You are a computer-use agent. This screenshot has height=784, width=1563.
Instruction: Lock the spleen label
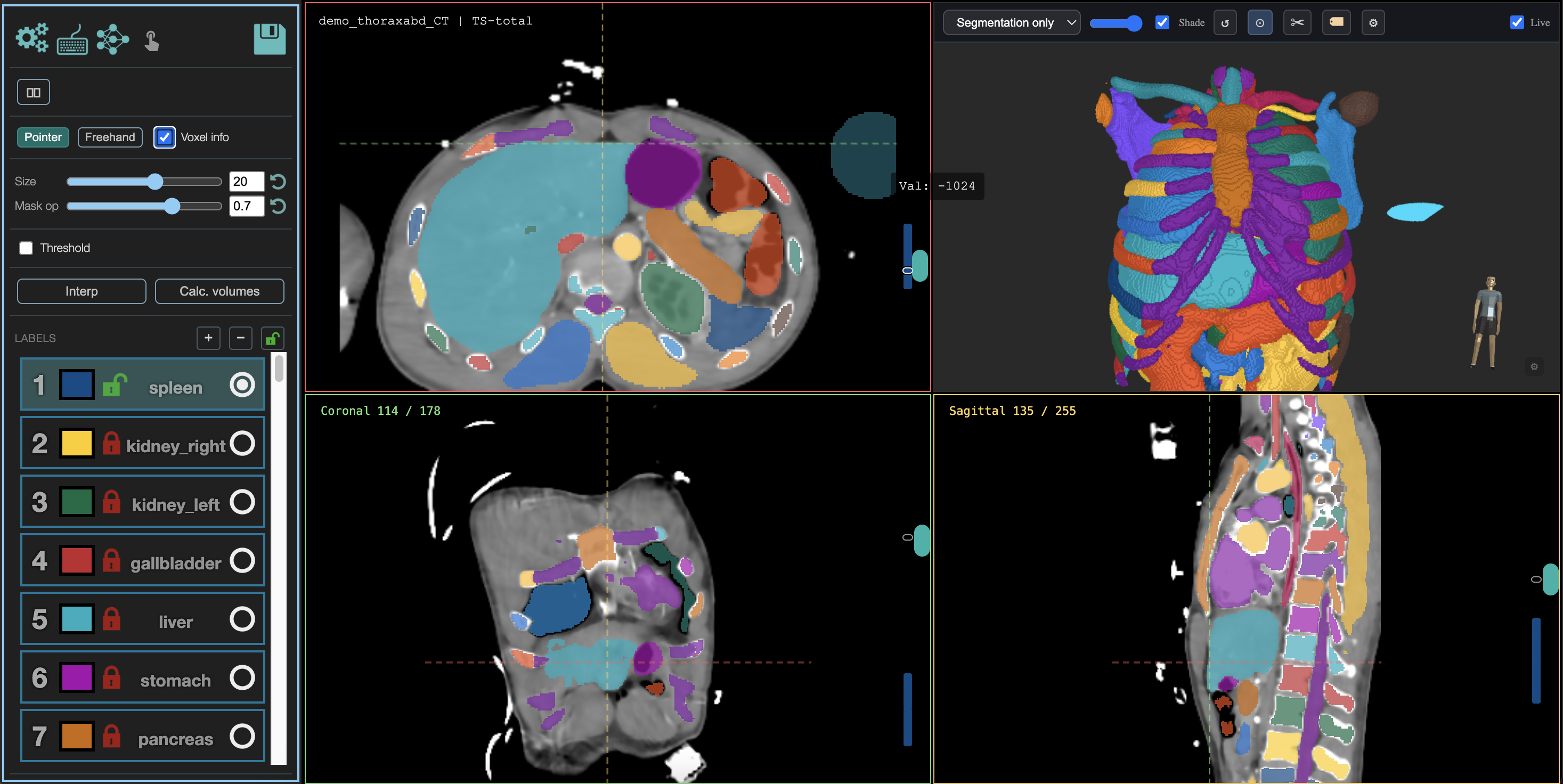(114, 385)
